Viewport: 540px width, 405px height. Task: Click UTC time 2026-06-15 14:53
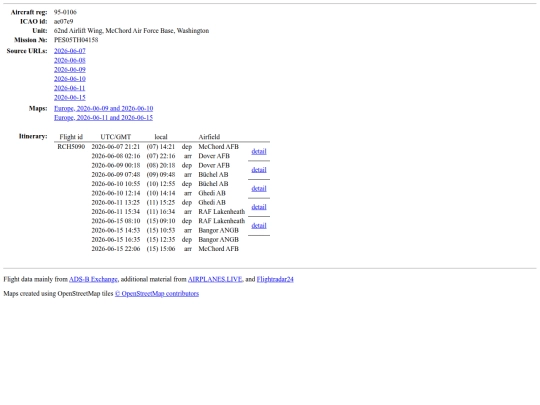[116, 230]
